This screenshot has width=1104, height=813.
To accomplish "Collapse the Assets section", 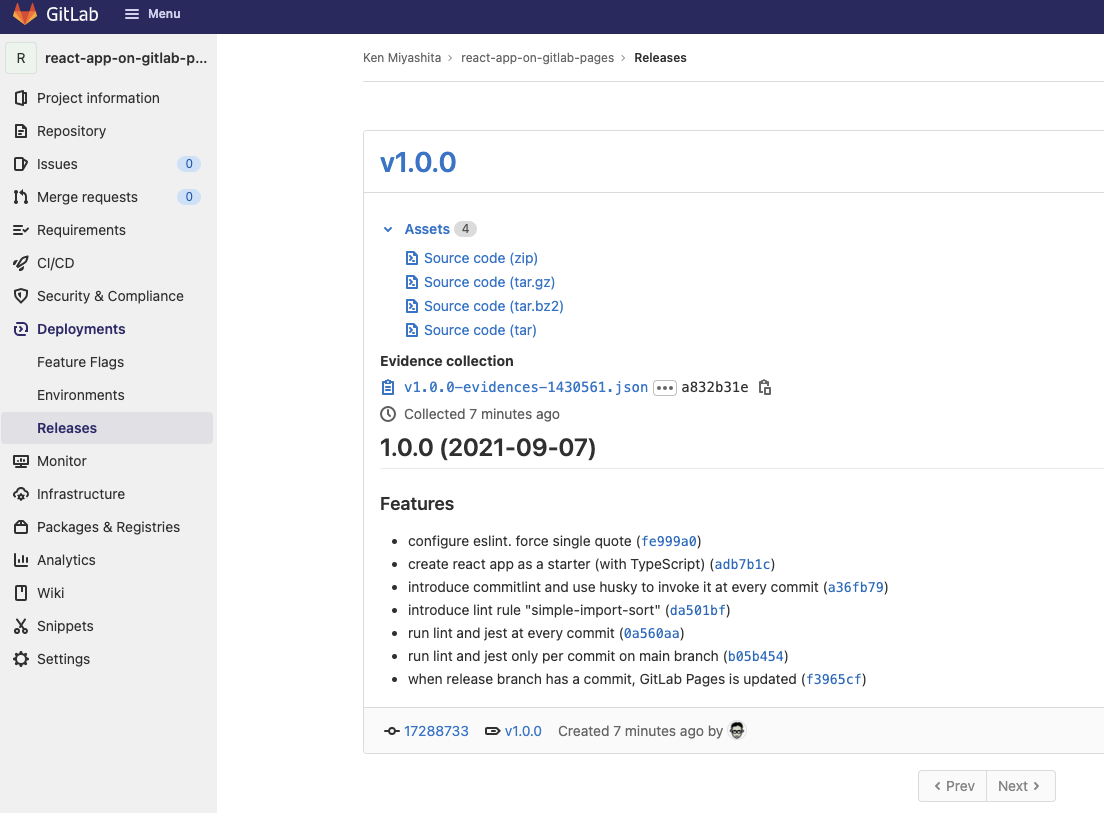I will coord(388,229).
